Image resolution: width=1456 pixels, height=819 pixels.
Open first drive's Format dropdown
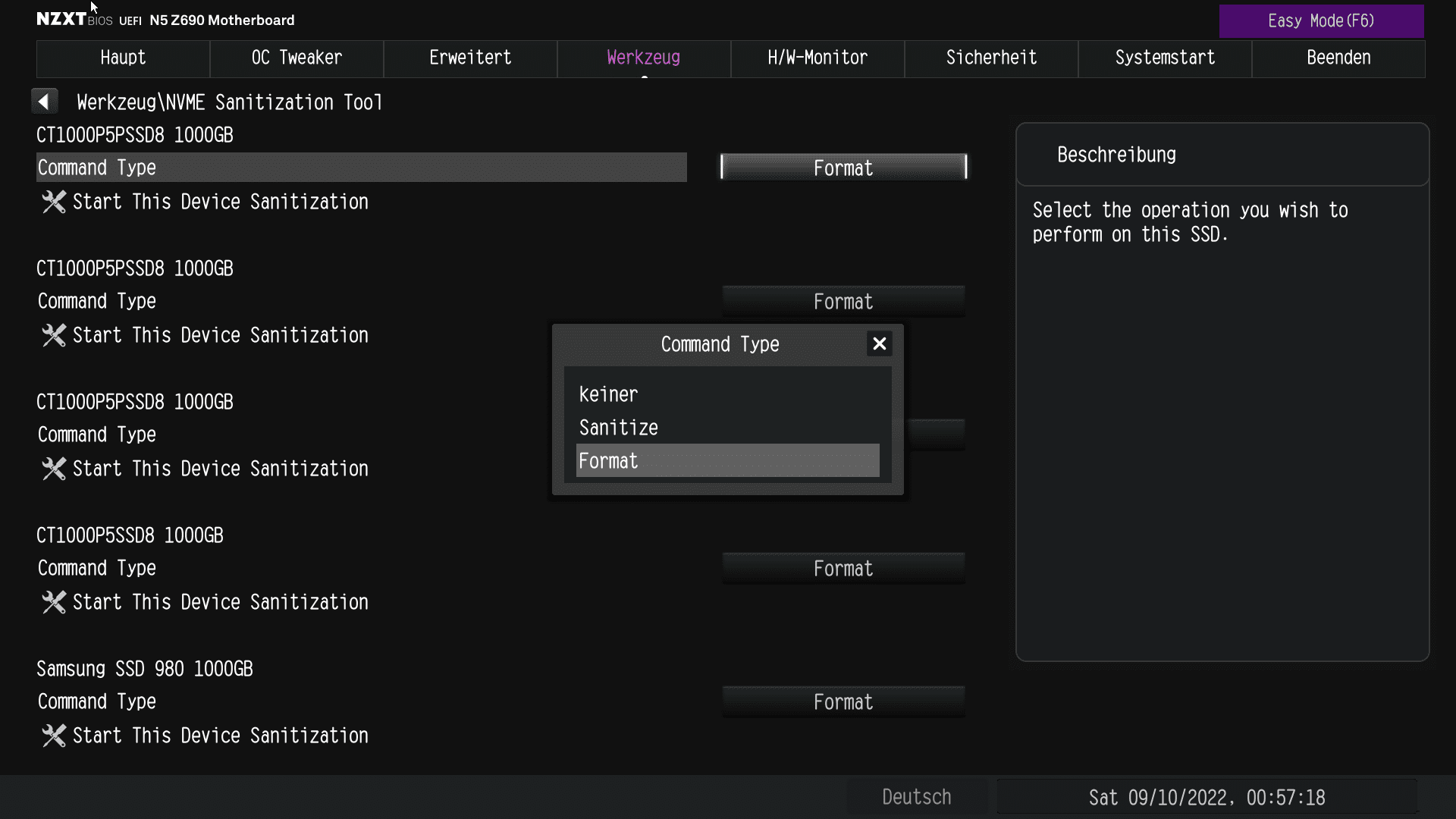pos(843,168)
